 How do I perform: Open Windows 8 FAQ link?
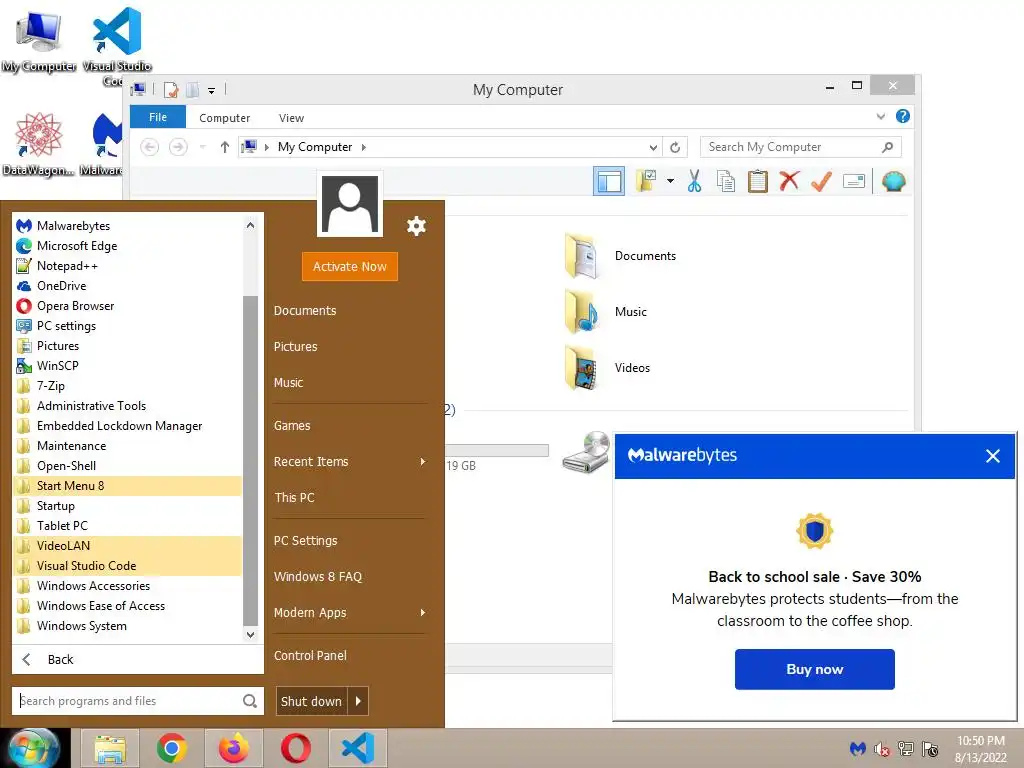tap(317, 577)
